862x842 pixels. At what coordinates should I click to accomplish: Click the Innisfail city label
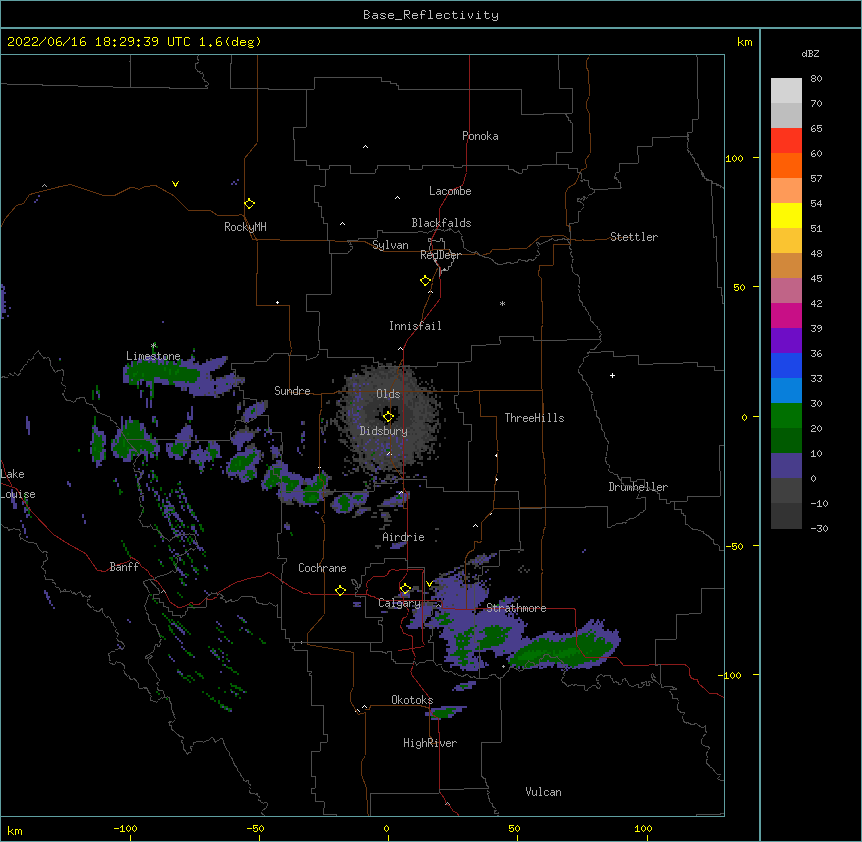[x=415, y=326]
